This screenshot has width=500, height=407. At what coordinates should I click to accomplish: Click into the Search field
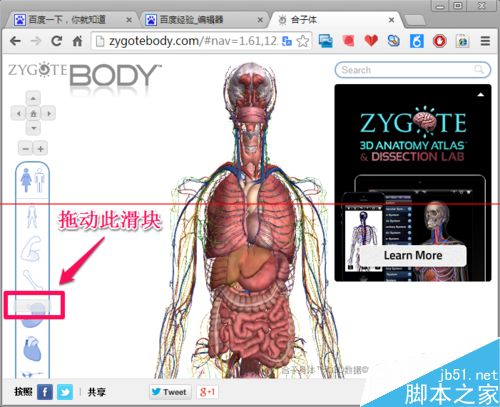(412, 70)
